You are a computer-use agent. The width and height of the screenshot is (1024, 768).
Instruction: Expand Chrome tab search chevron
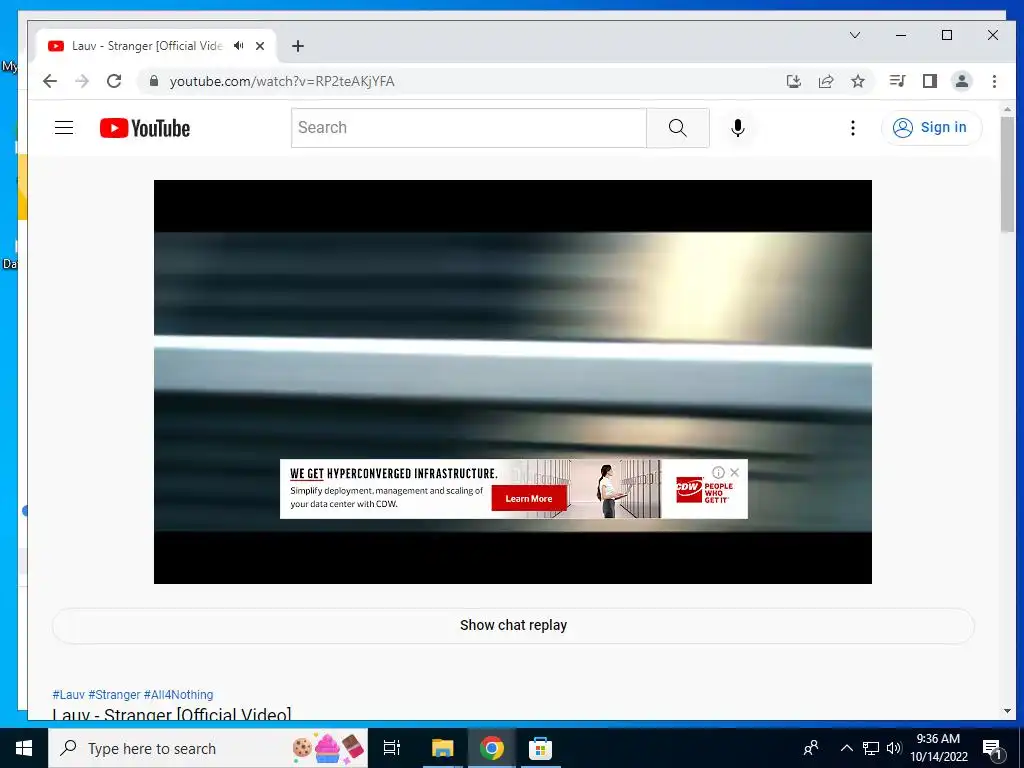855,35
